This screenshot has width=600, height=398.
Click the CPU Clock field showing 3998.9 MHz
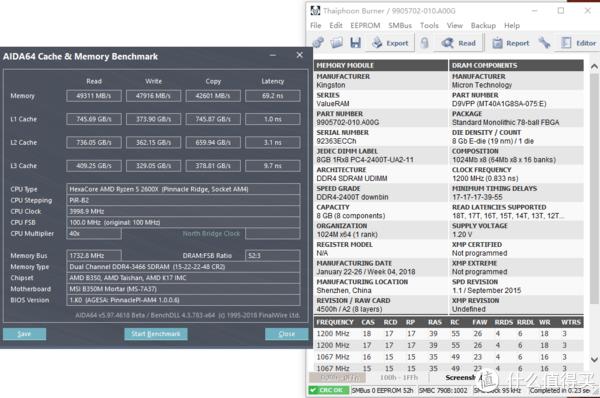click(183, 211)
